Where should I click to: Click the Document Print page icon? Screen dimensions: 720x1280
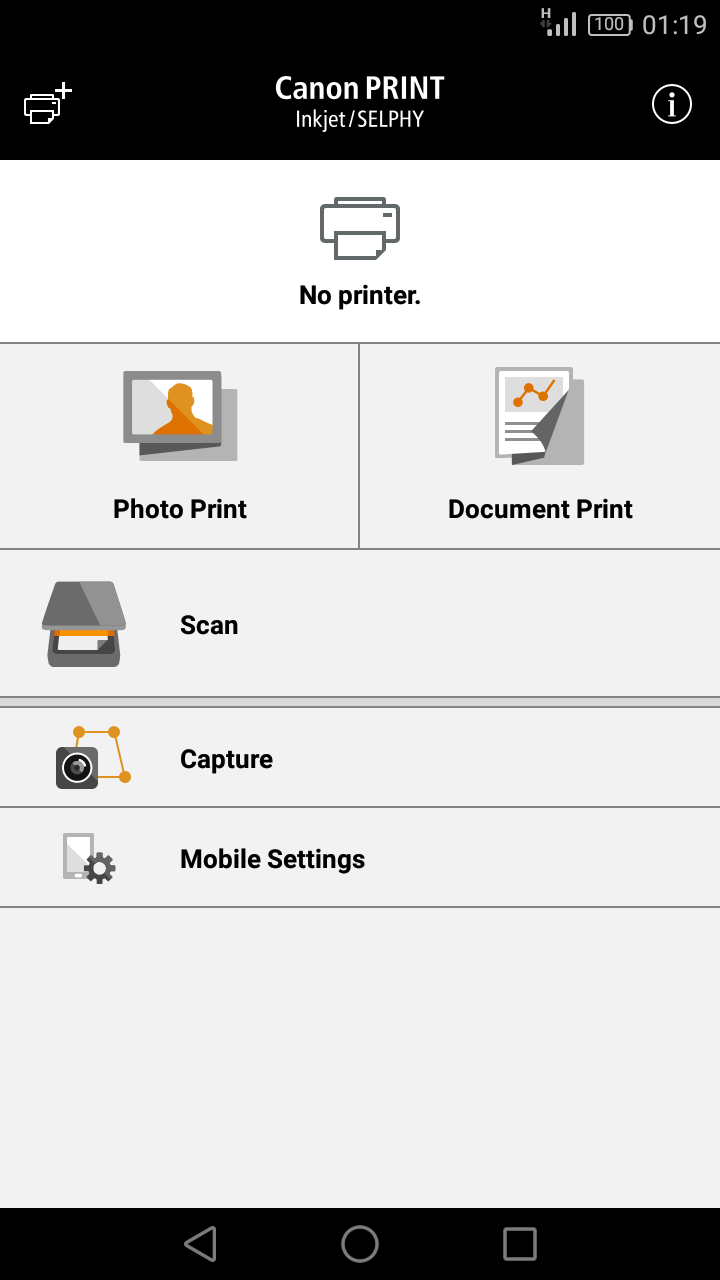[540, 416]
